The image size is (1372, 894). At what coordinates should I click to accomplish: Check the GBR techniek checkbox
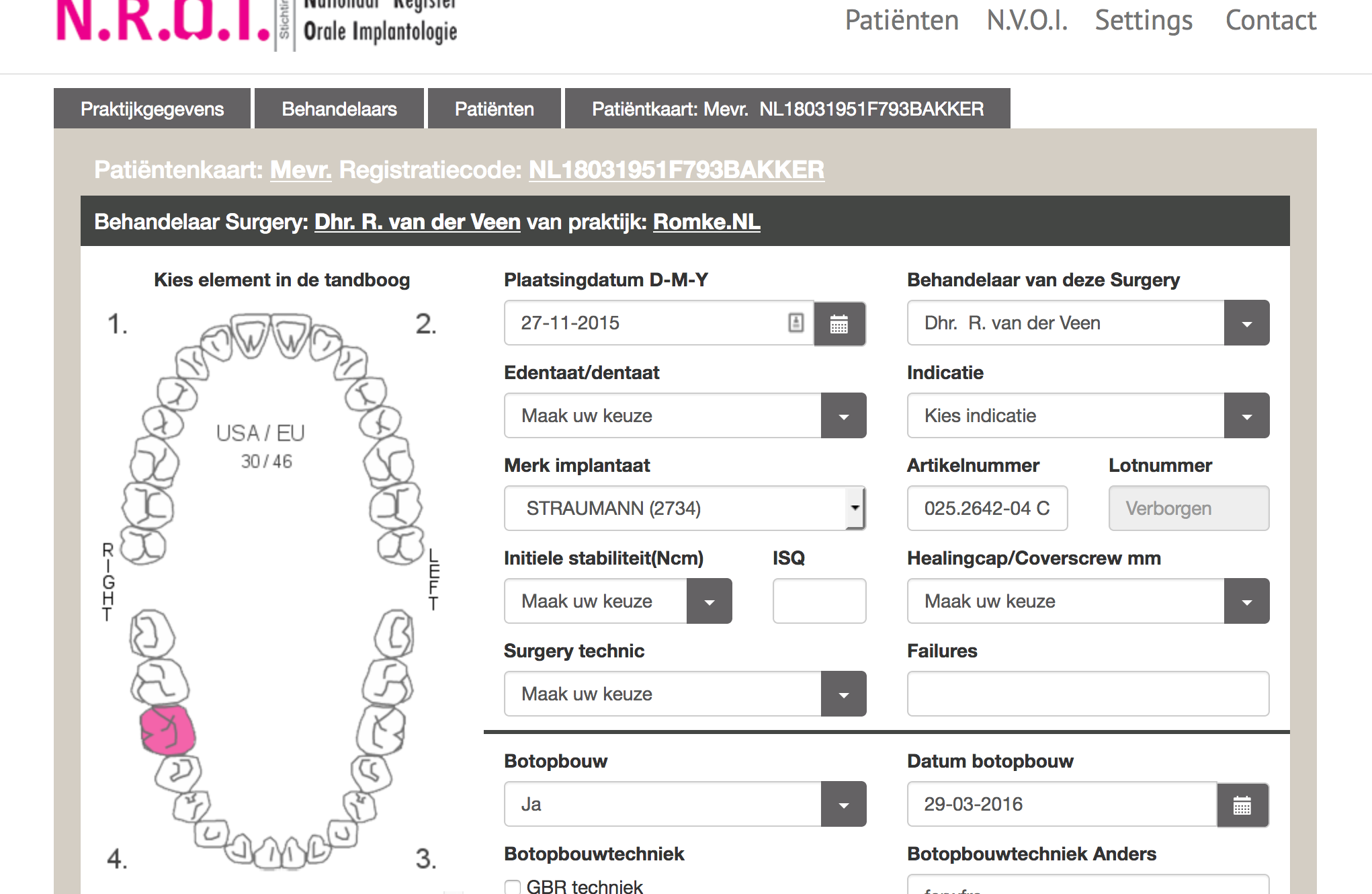point(513,887)
